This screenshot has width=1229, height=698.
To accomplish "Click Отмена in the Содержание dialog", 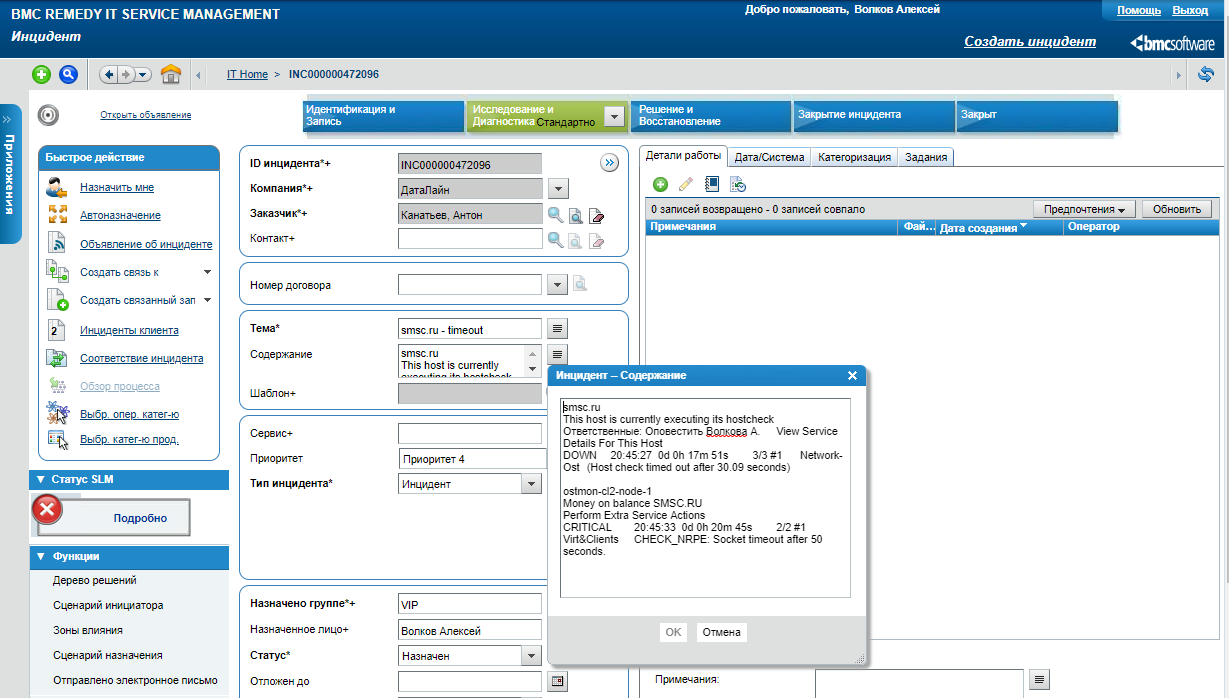I will [721, 632].
